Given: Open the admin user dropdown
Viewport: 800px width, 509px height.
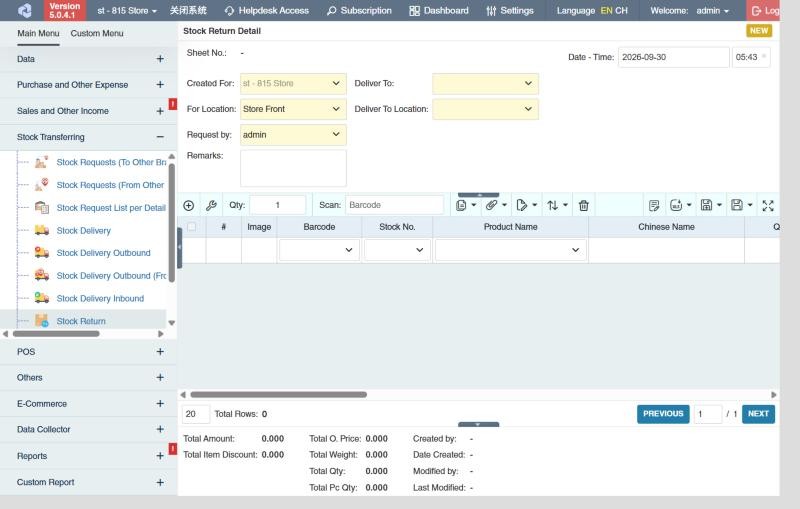Looking at the screenshot, I should point(713,10).
